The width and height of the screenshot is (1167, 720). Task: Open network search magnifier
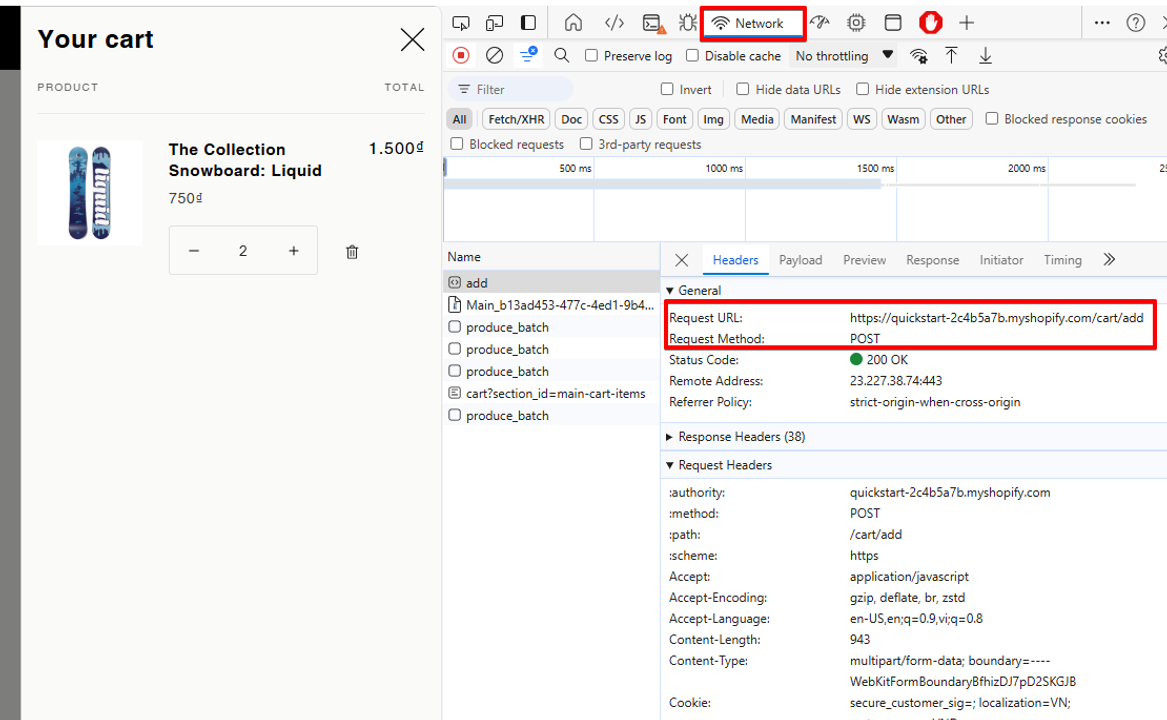pyautogui.click(x=562, y=56)
